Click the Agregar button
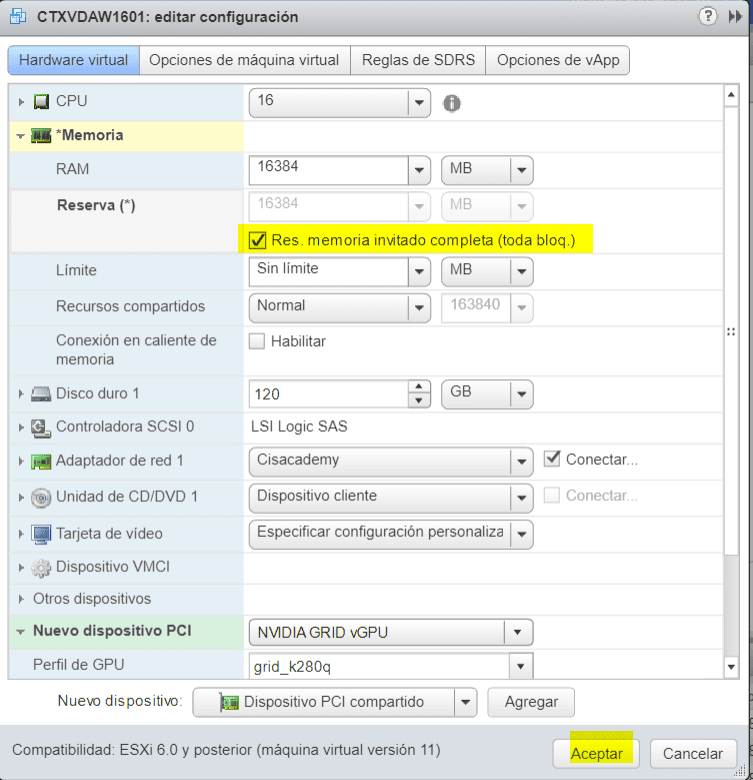Viewport: 753px width, 780px height. (531, 702)
